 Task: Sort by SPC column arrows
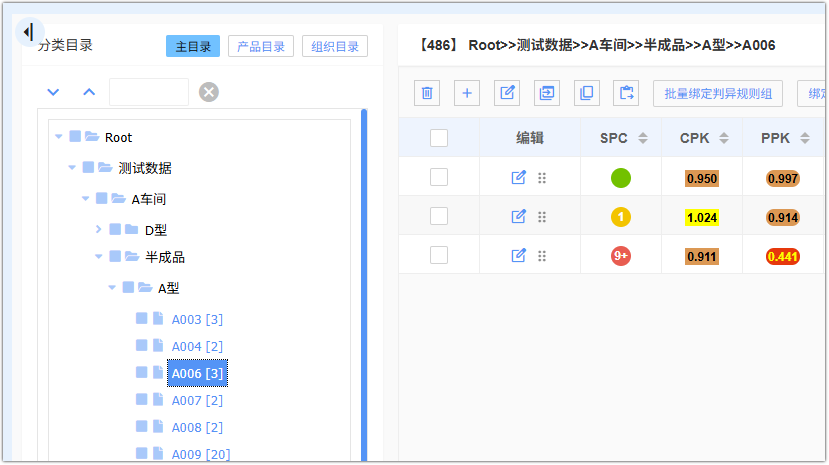pyautogui.click(x=643, y=138)
